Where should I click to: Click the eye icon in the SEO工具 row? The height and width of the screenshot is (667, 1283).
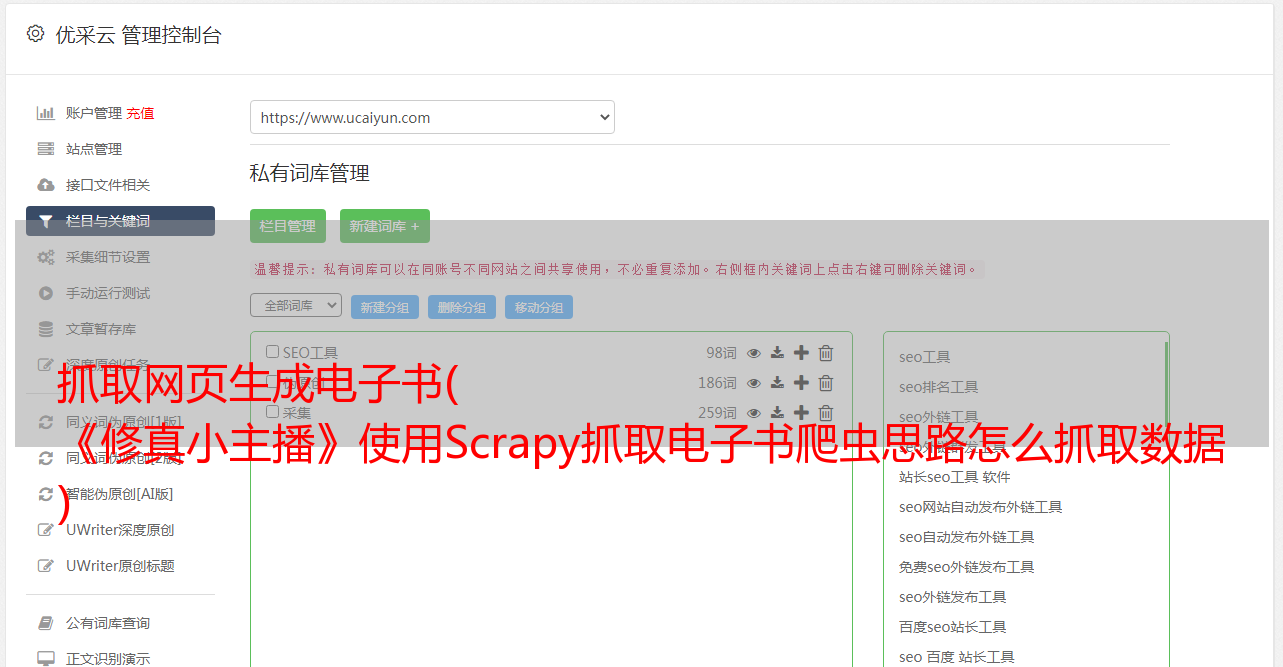click(754, 353)
